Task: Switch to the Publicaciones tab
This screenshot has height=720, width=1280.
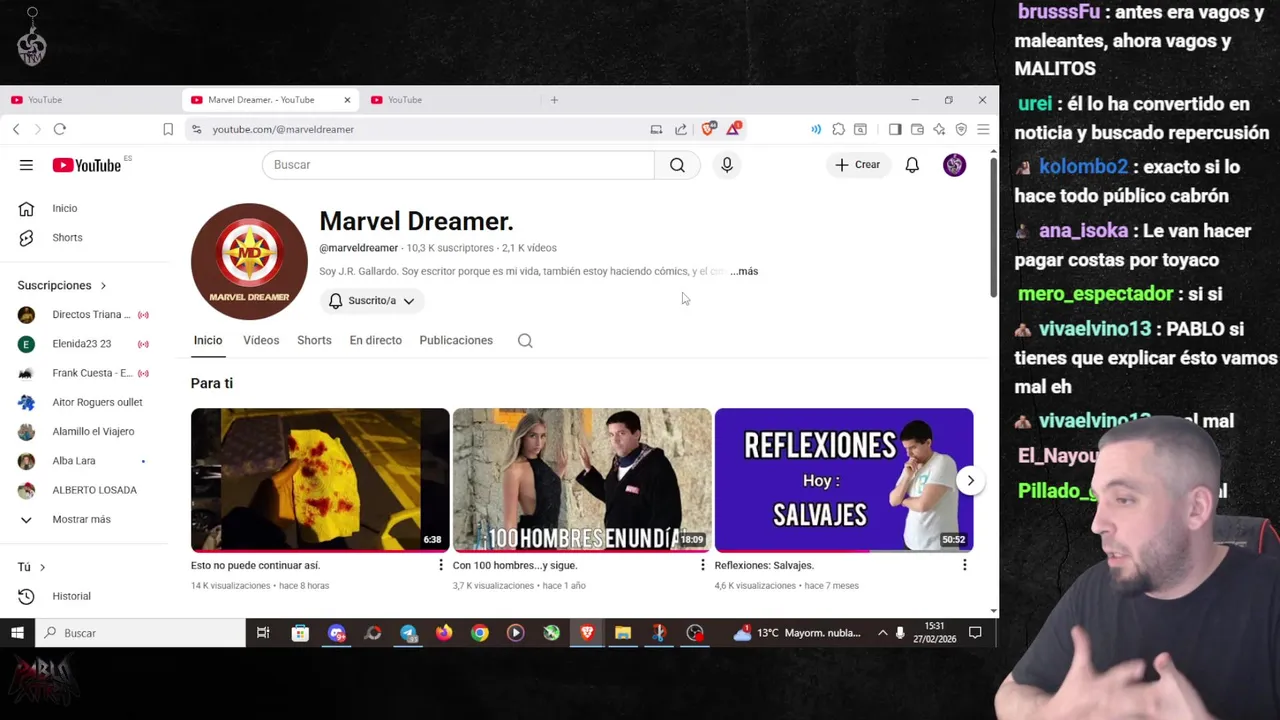Action: [x=456, y=341]
